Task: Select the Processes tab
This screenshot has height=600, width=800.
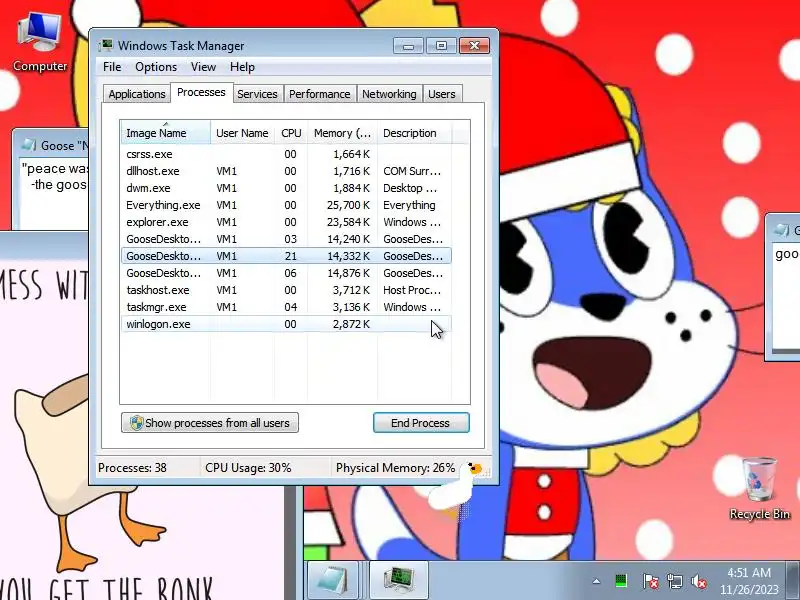Action: point(201,92)
